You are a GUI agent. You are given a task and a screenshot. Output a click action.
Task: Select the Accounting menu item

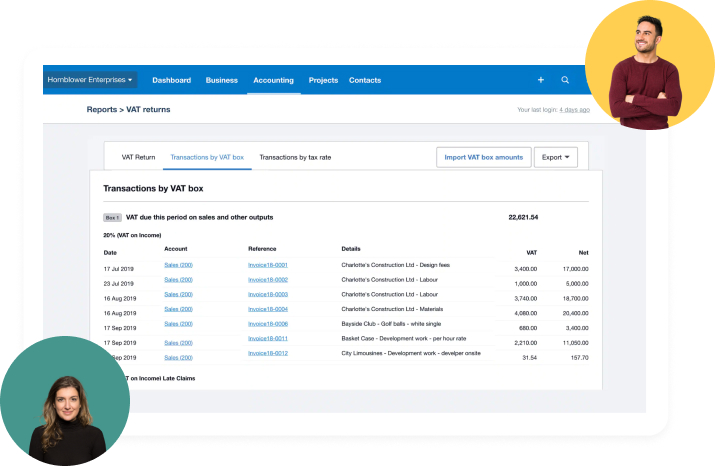(x=273, y=80)
